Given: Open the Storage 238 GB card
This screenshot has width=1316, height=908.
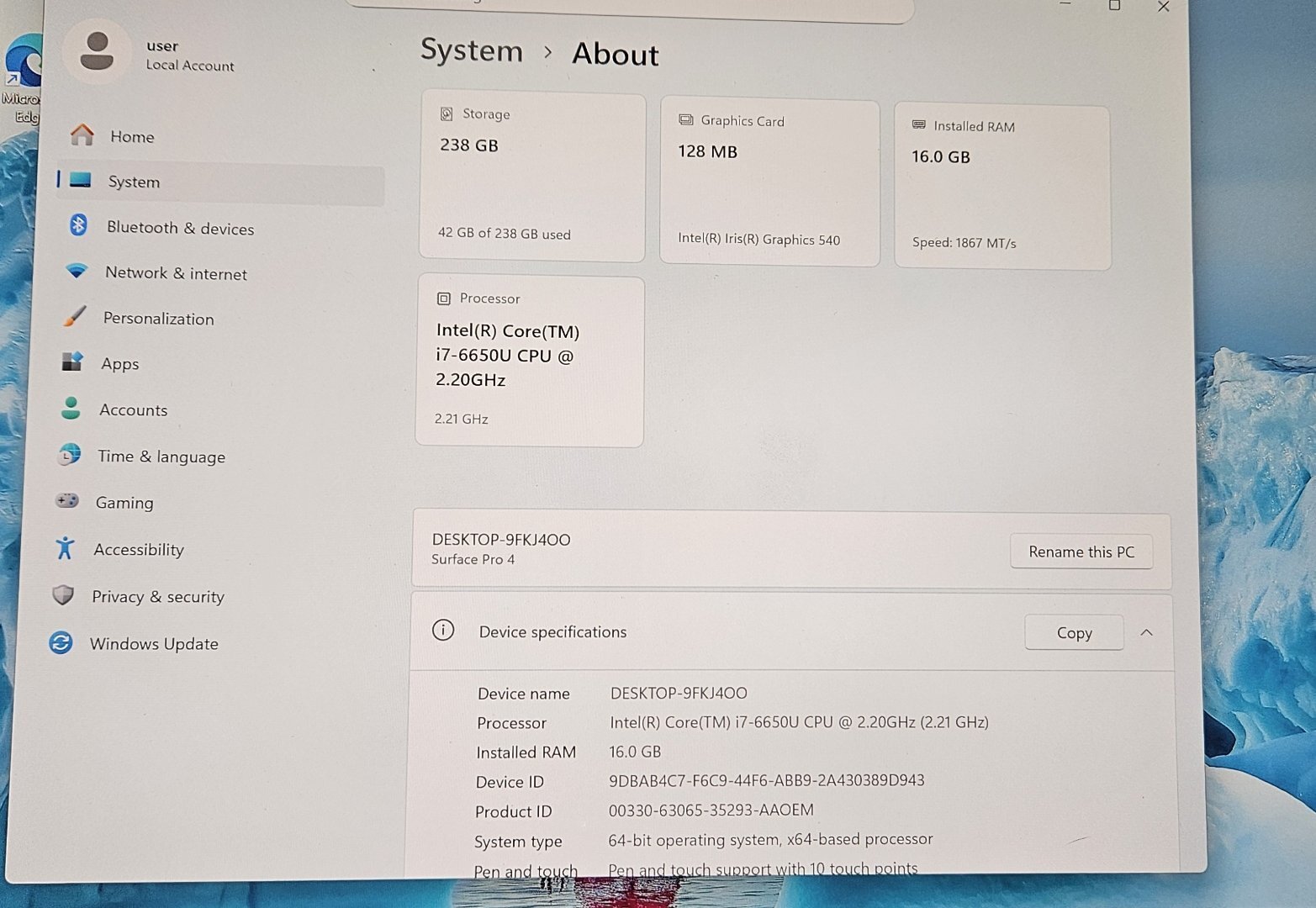Looking at the screenshot, I should [532, 175].
